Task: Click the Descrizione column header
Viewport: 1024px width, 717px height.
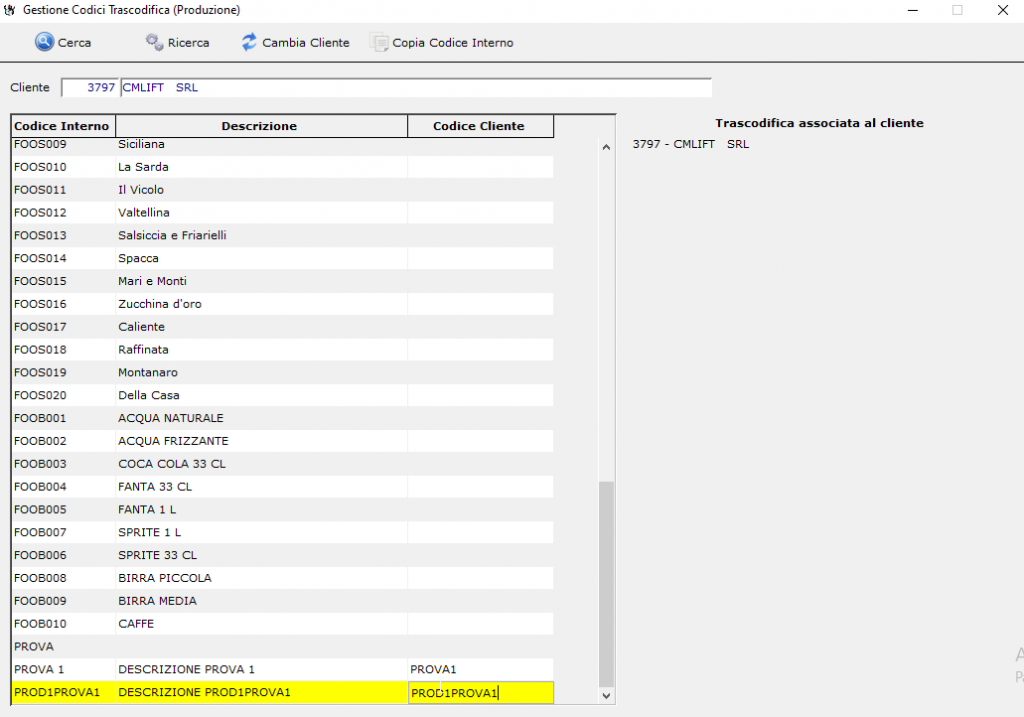Action: click(260, 126)
